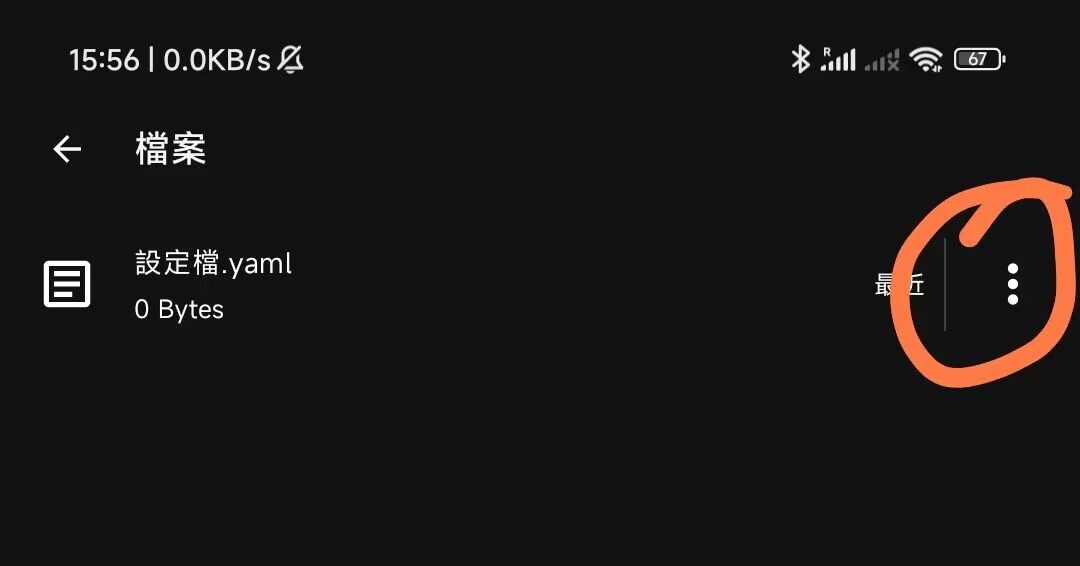Tap the back arrow beside 檔案
Viewport: 1080px width, 566px height.
67,150
